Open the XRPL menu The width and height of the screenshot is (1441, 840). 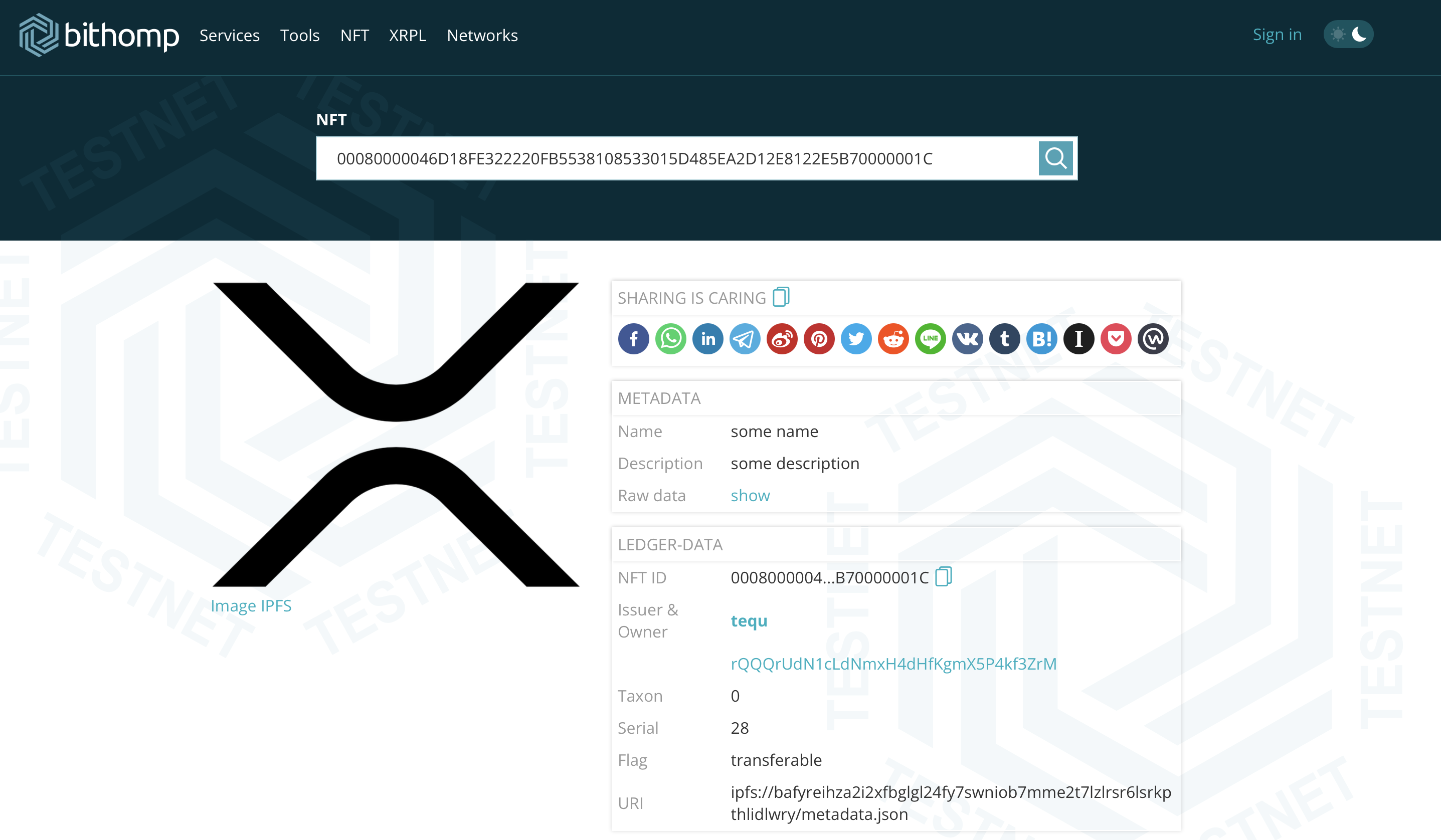coord(408,36)
